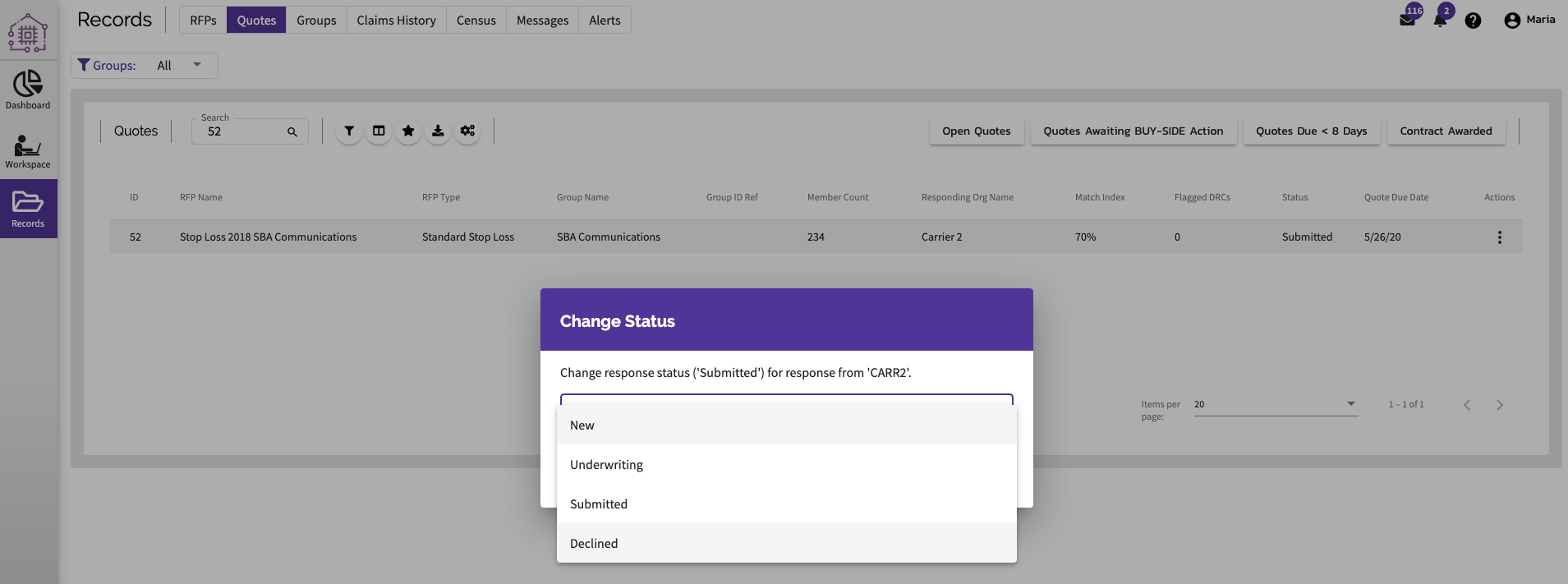1568x584 pixels.
Task: Click the Flagged DRCs column header
Action: click(1202, 197)
